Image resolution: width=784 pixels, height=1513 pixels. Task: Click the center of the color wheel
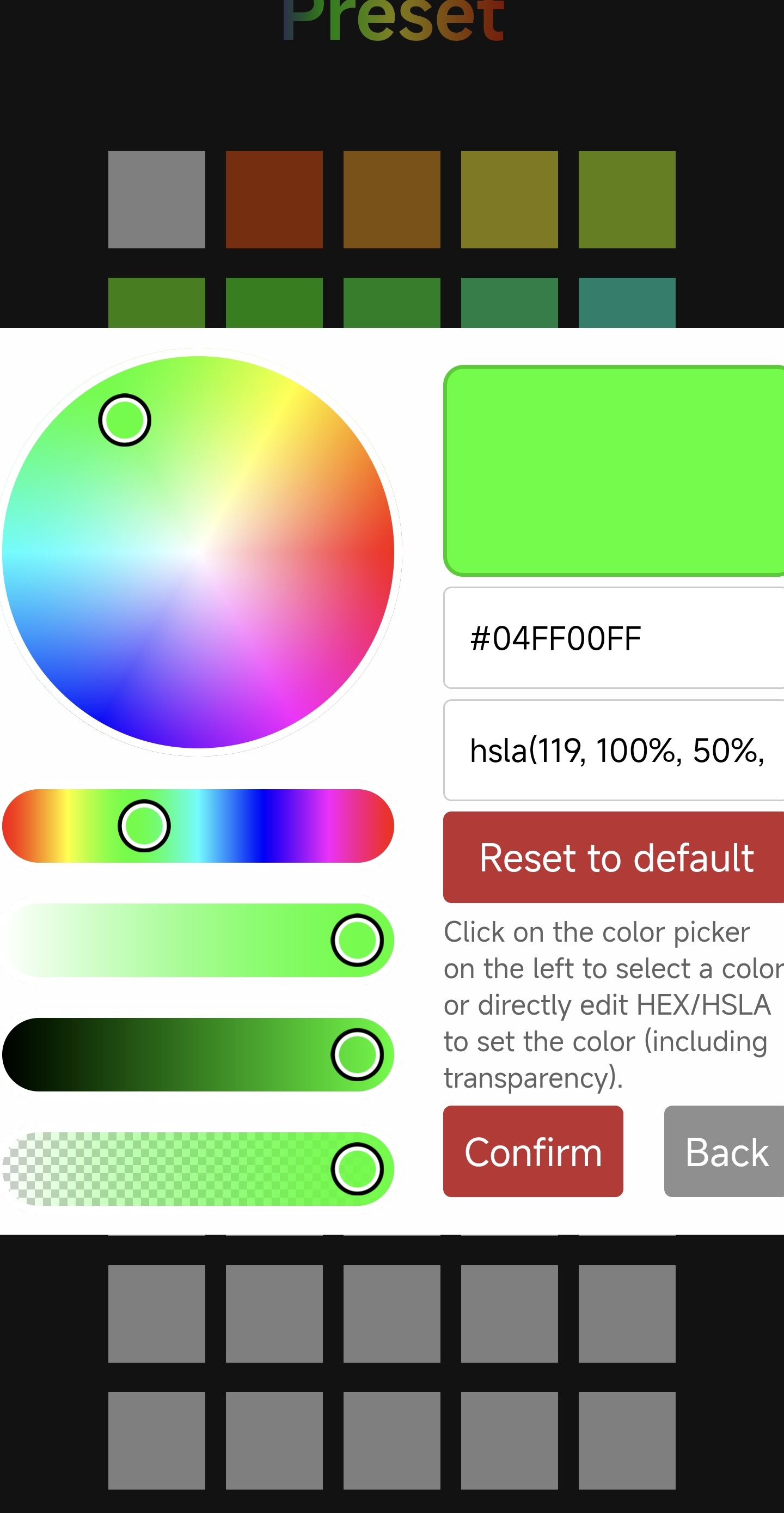tap(199, 552)
